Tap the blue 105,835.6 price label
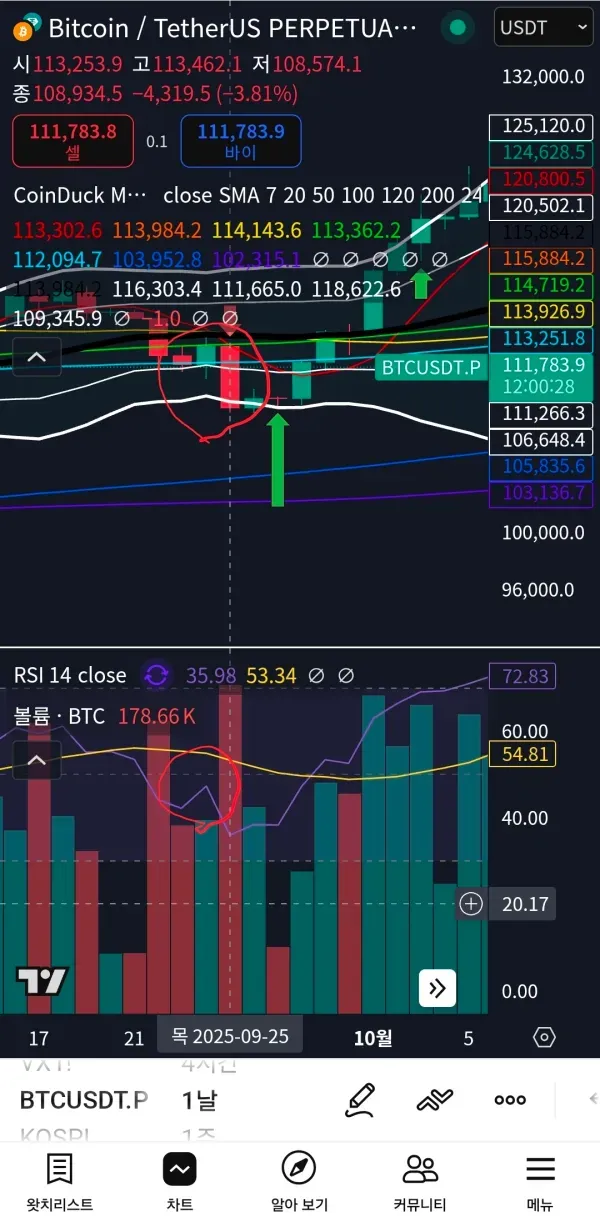 (x=540, y=466)
